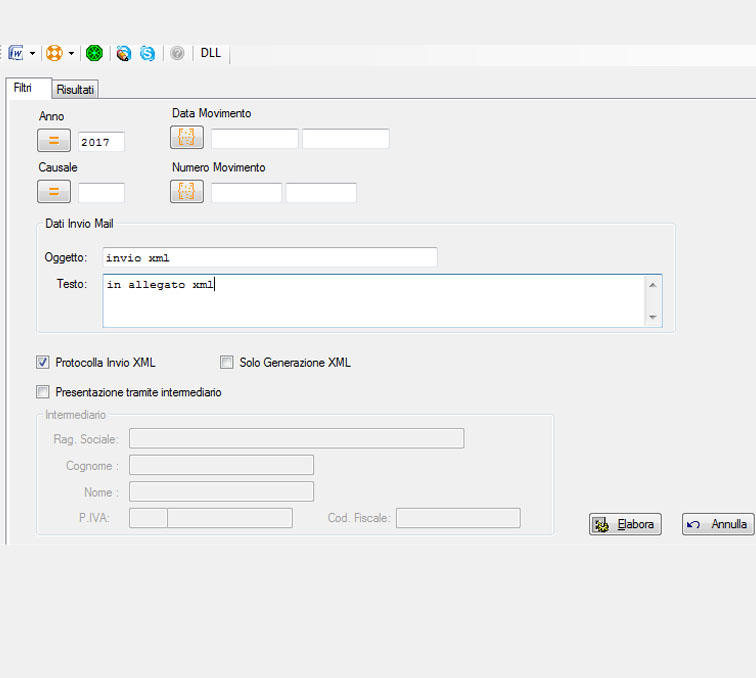Click the equals operator button for Causale
756x678 pixels.
coord(54,191)
